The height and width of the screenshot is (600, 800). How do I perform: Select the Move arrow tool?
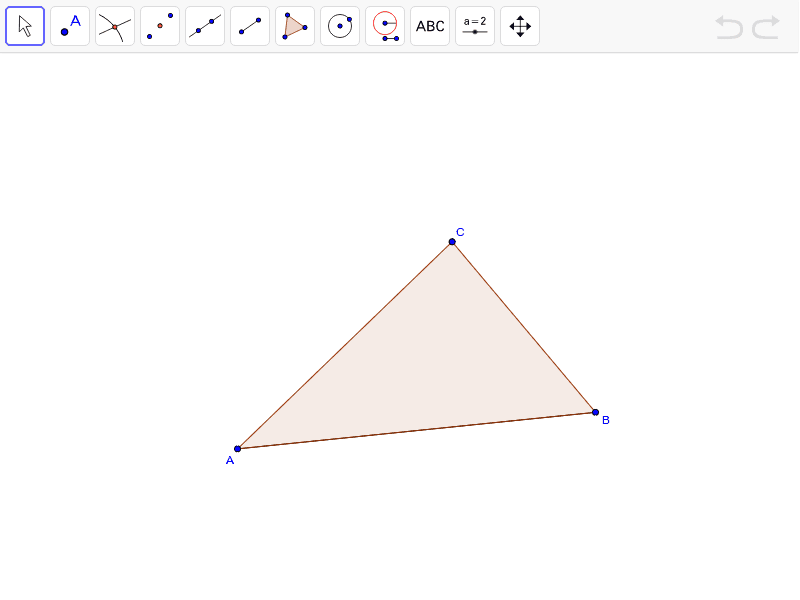(x=25, y=26)
